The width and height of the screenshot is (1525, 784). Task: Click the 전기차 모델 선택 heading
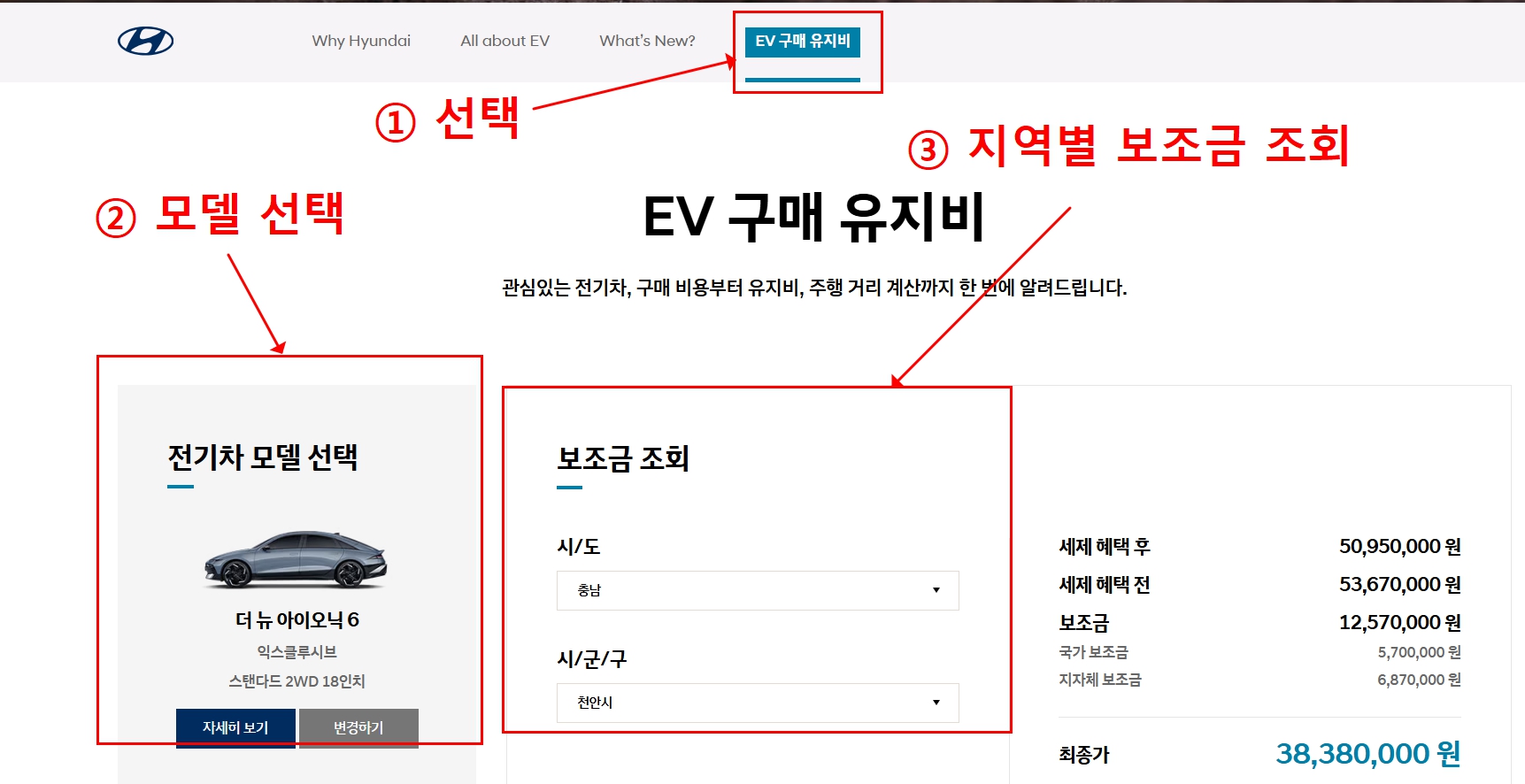coord(263,457)
